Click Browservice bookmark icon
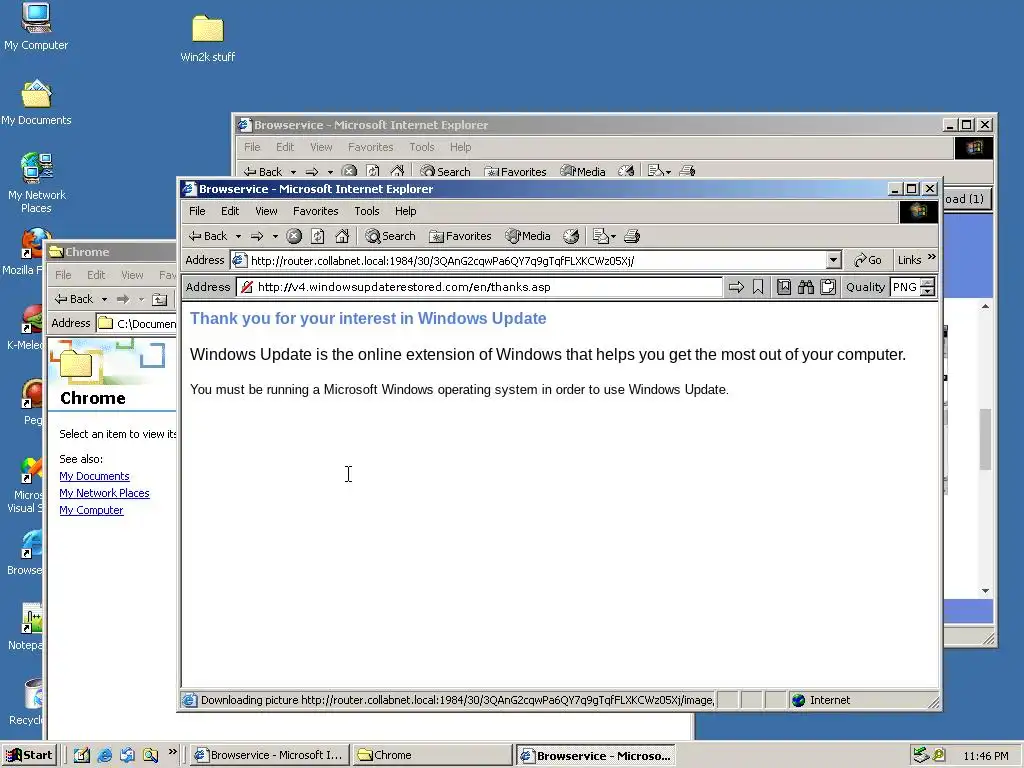 758,287
